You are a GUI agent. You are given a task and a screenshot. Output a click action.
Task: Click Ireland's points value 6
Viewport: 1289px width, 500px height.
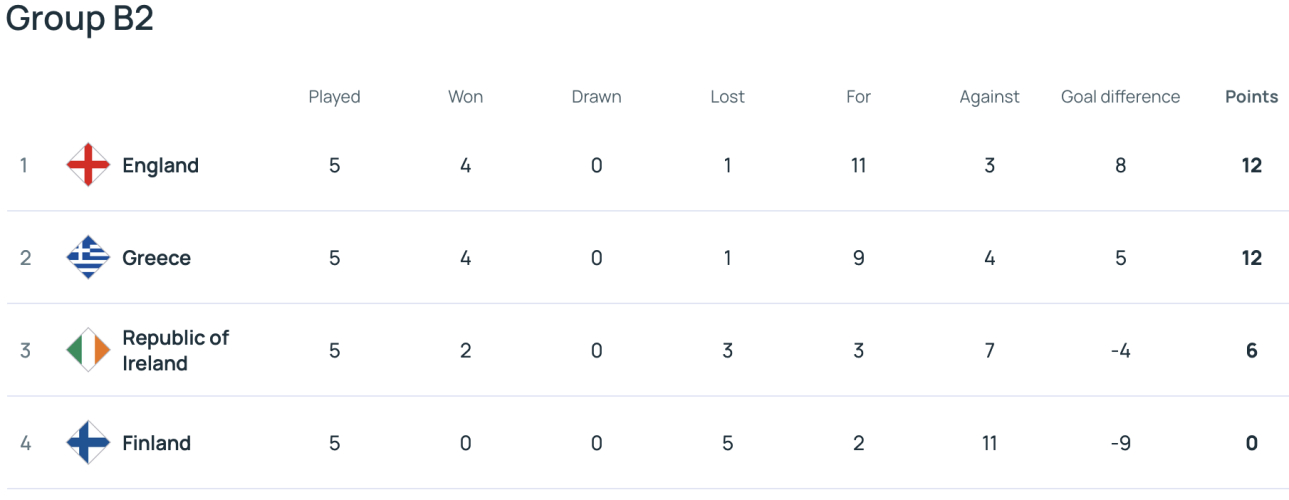[x=1251, y=350]
